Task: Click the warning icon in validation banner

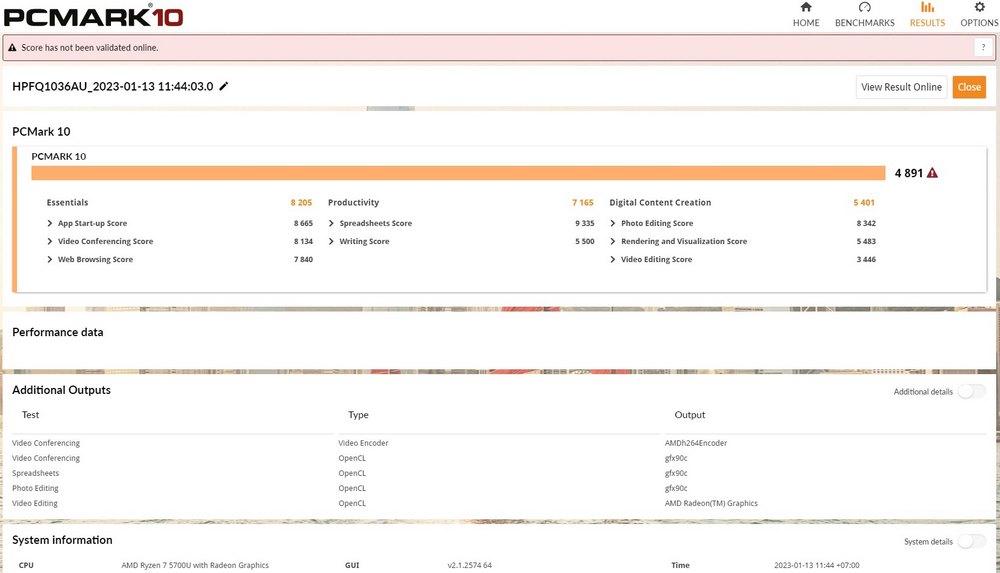Action: tap(12, 48)
